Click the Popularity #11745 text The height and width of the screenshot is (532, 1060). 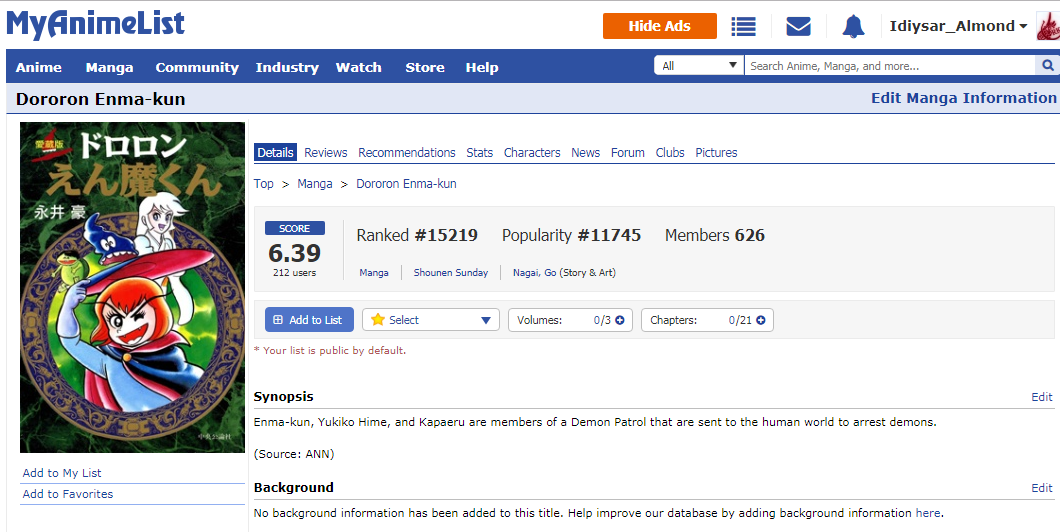tap(571, 235)
